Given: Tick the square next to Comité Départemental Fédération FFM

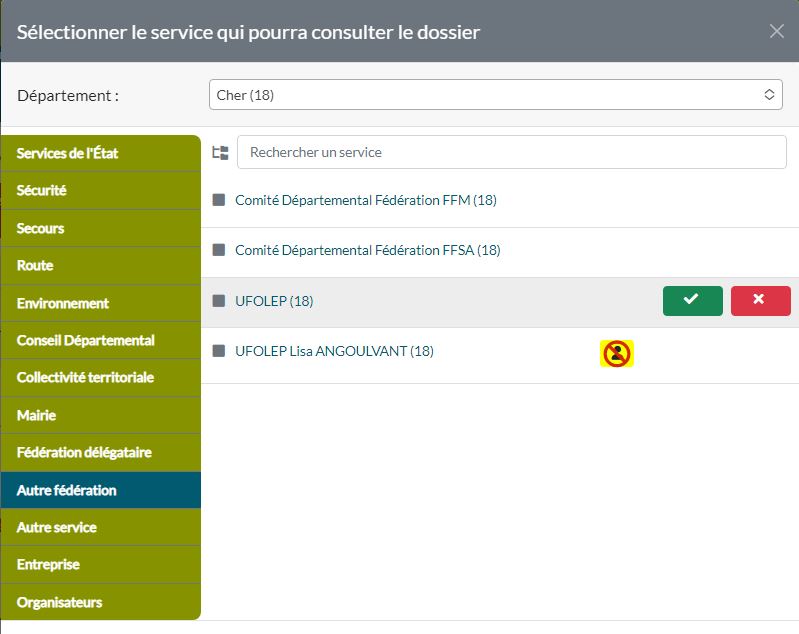Looking at the screenshot, I should [219, 200].
